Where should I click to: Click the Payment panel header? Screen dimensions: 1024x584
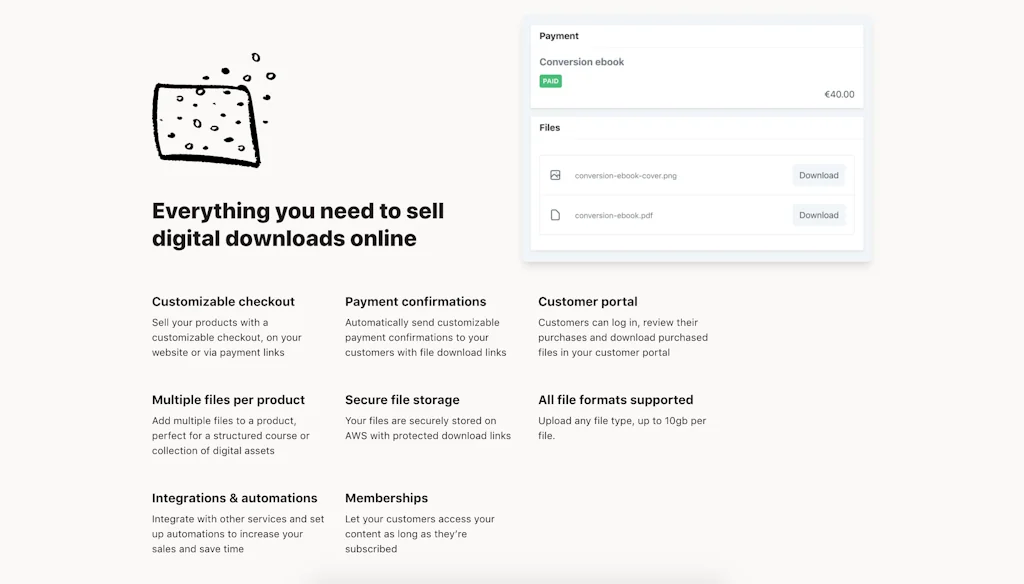(560, 36)
